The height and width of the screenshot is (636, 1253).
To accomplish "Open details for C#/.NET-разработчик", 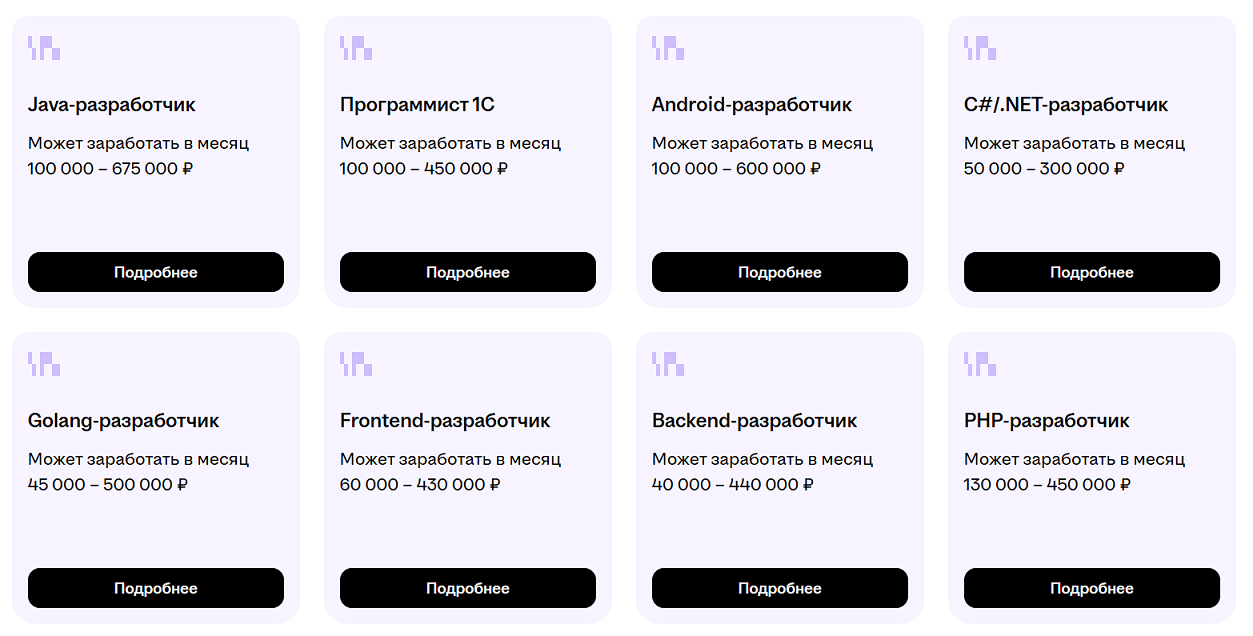I will [1092, 272].
